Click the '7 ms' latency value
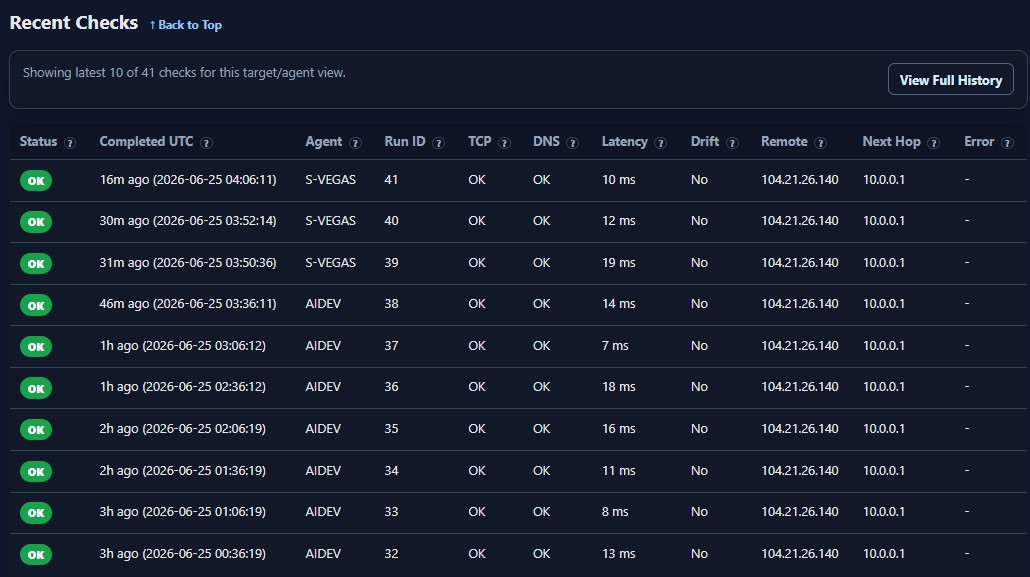Screen dimensions: 1030x577 [x=615, y=346]
